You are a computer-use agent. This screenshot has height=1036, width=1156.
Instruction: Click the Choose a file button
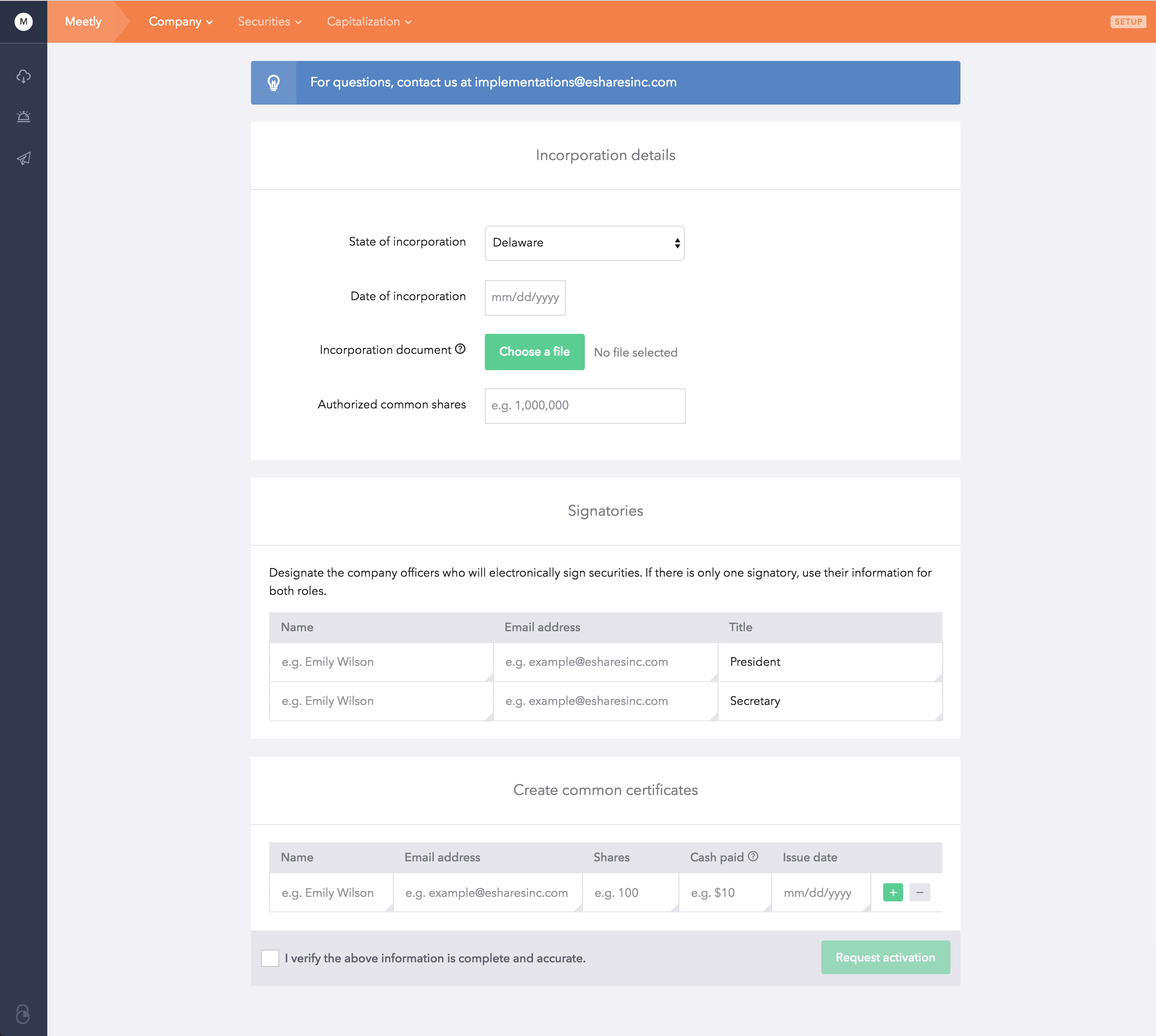click(x=534, y=352)
